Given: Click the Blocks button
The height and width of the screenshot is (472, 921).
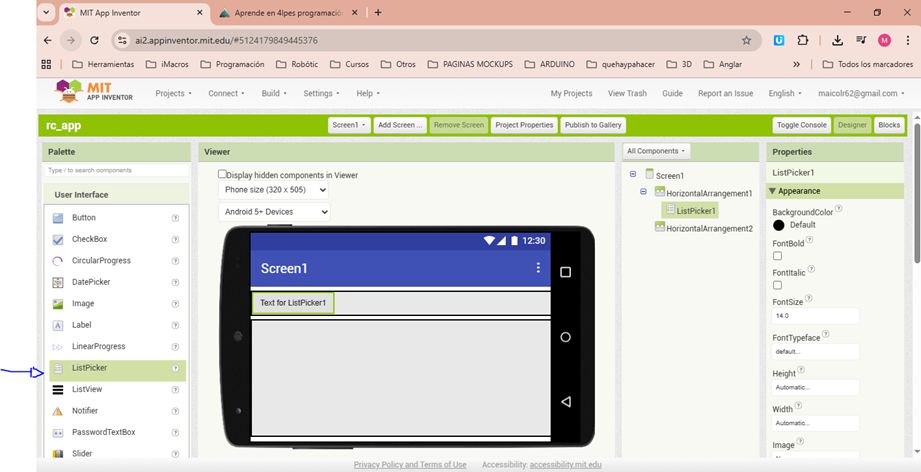Looking at the screenshot, I should click(x=888, y=125).
